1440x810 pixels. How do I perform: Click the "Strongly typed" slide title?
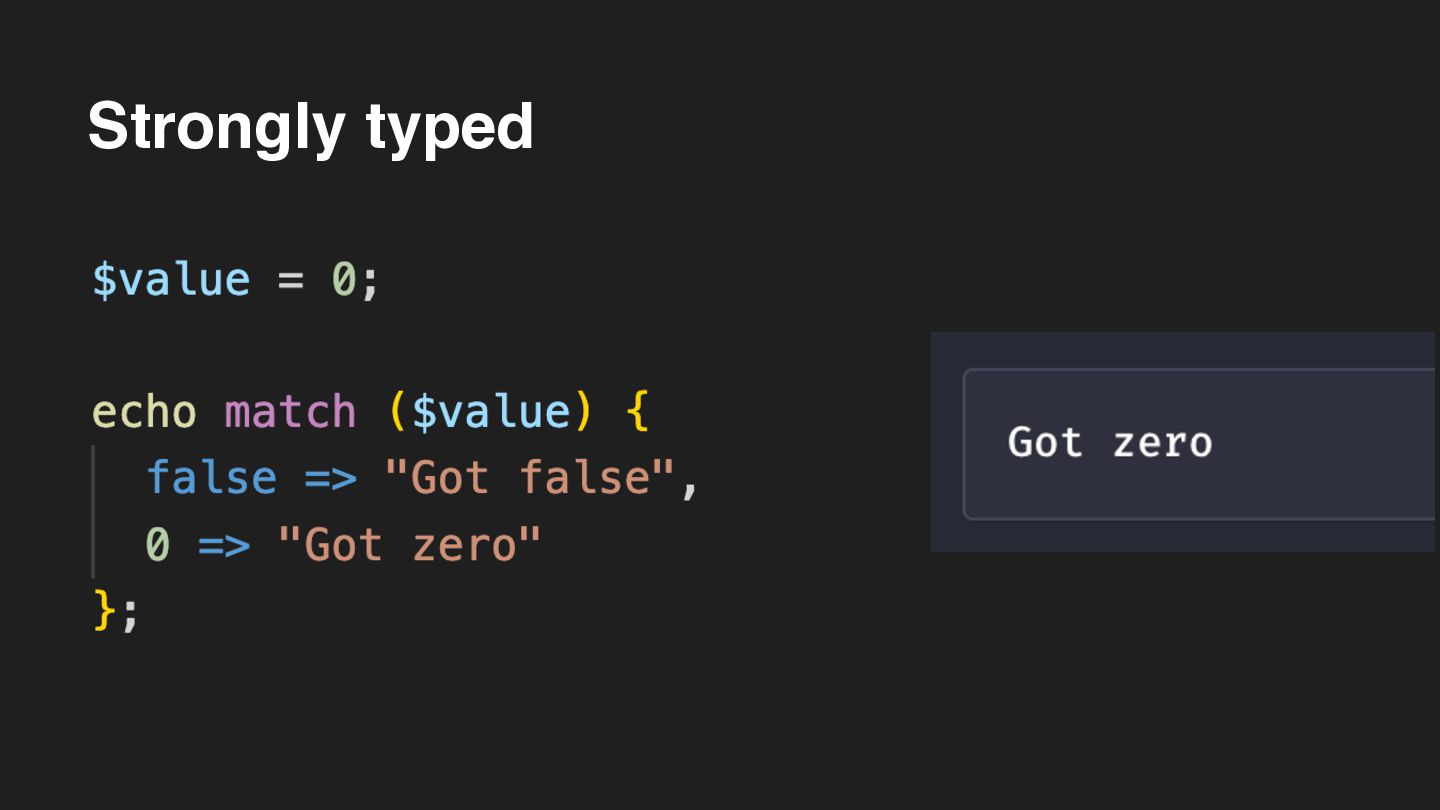(310, 127)
